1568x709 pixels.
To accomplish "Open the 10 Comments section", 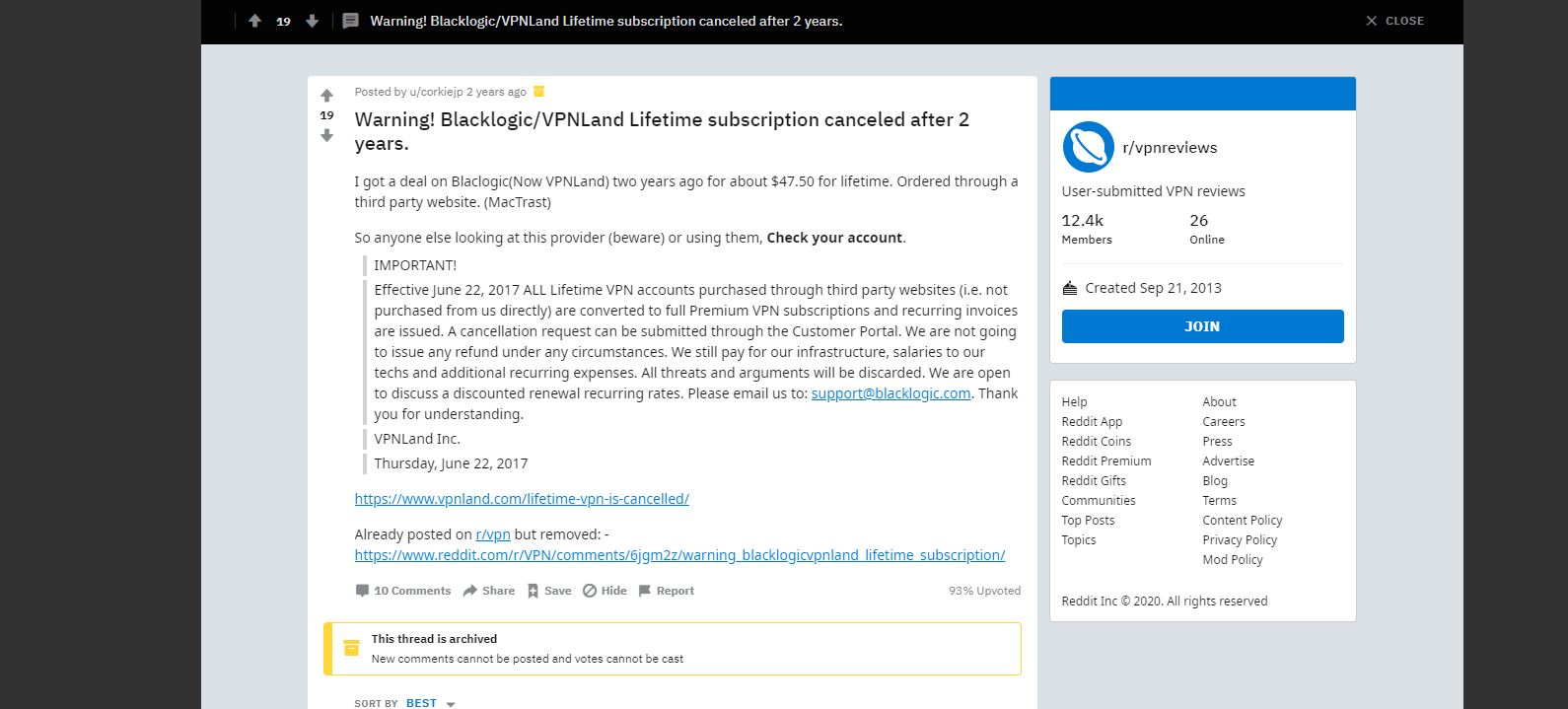I will (402, 591).
